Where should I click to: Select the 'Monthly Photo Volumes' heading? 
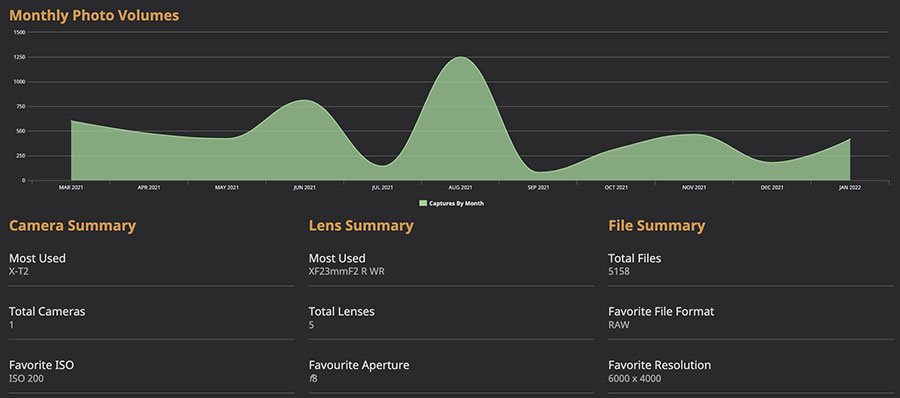[x=94, y=16]
